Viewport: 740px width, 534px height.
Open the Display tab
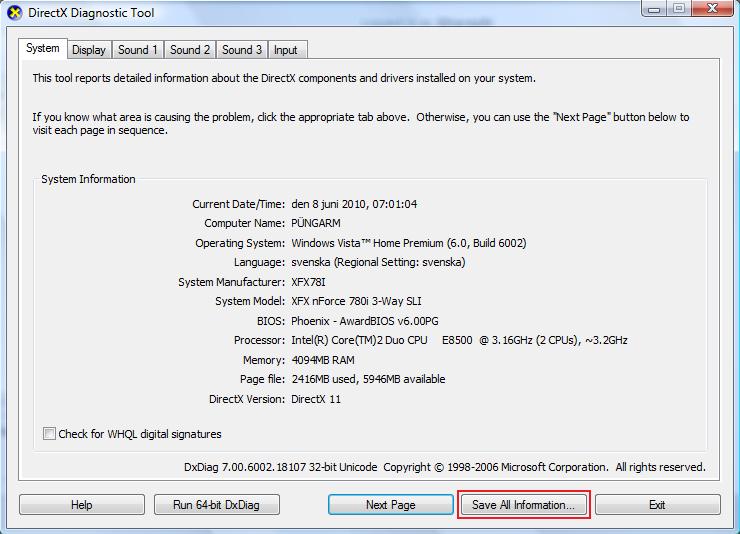pos(89,50)
